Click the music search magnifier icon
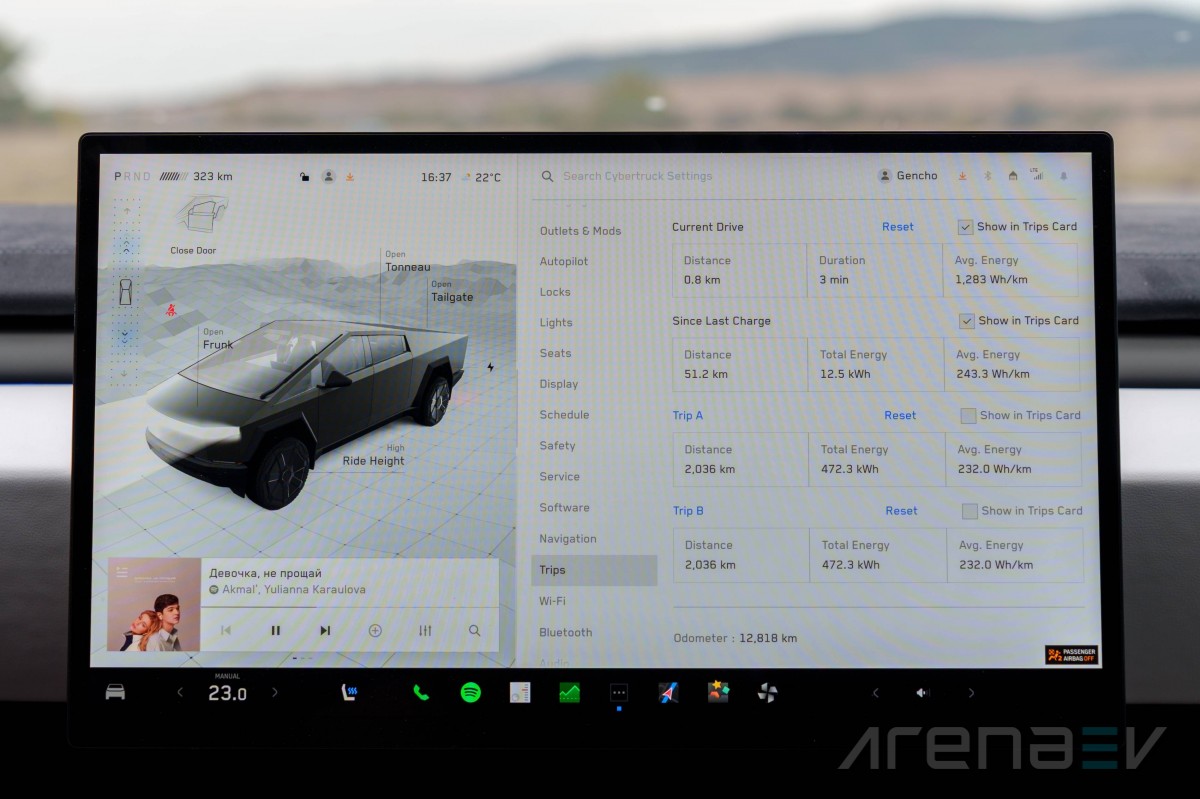Image resolution: width=1200 pixels, height=799 pixels. point(474,631)
